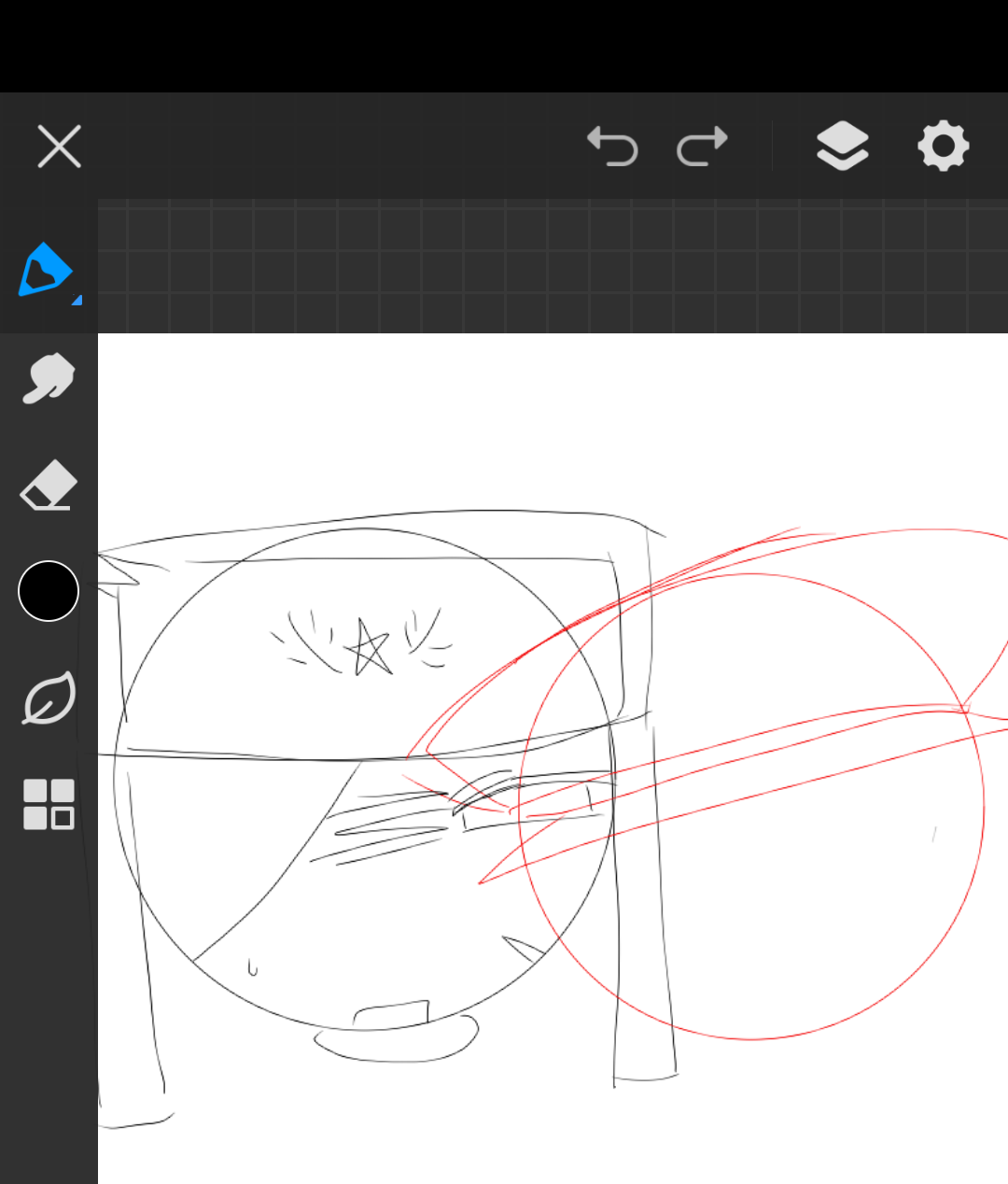
Task: Open the four-square tools grid icon
Action: pyautogui.click(x=49, y=804)
